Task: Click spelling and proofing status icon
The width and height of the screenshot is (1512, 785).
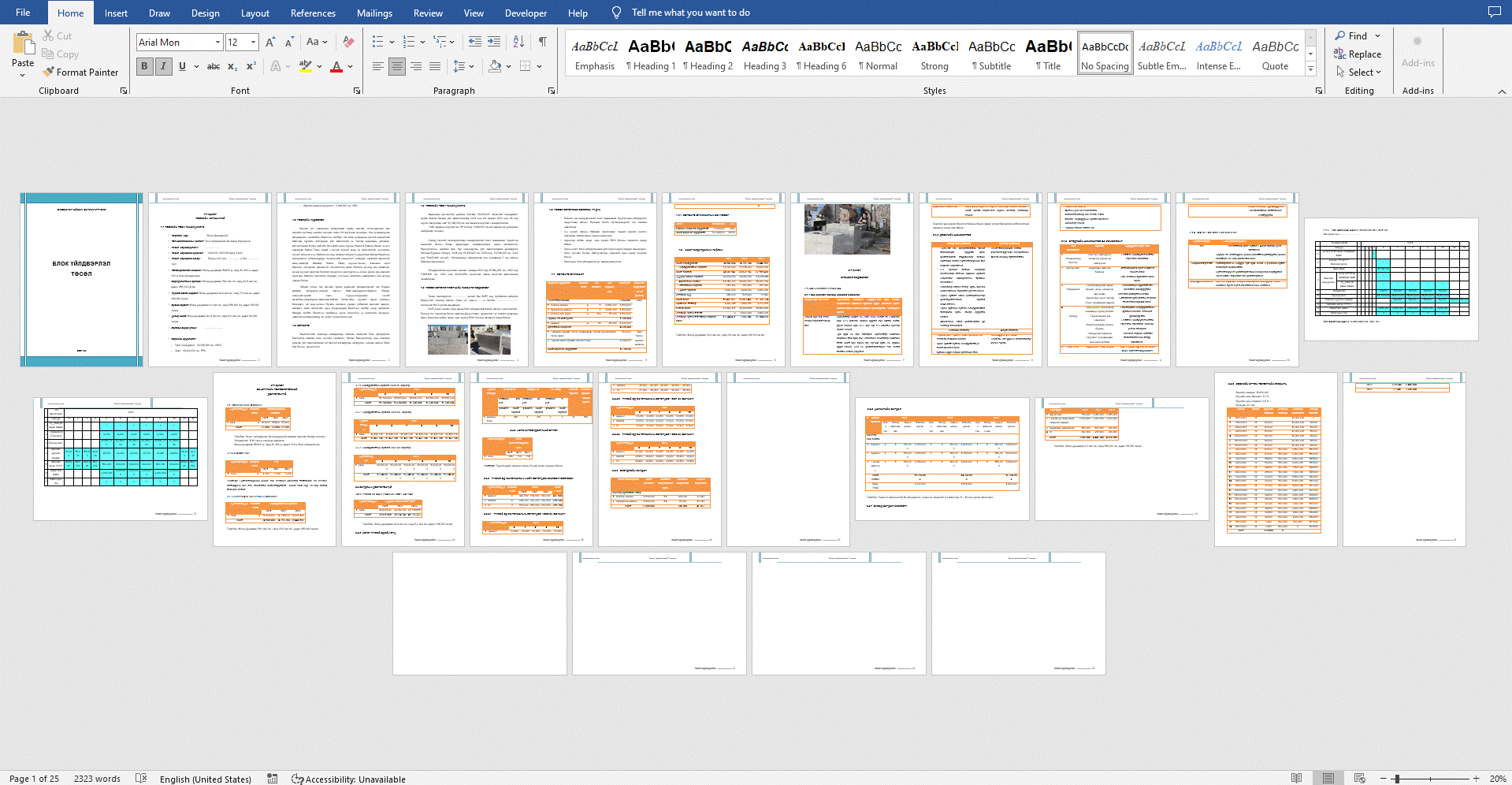Action: coord(141,779)
